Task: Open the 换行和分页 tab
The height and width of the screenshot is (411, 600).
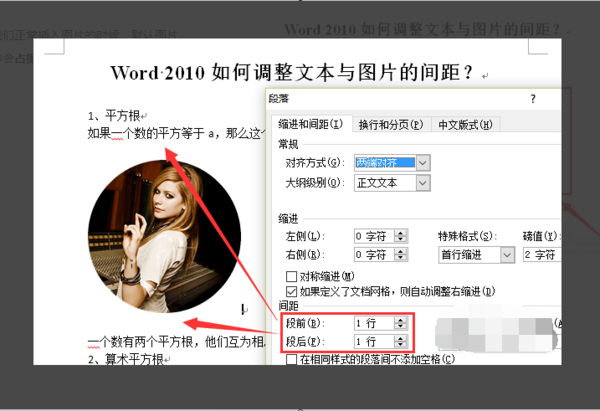Action: coord(391,125)
